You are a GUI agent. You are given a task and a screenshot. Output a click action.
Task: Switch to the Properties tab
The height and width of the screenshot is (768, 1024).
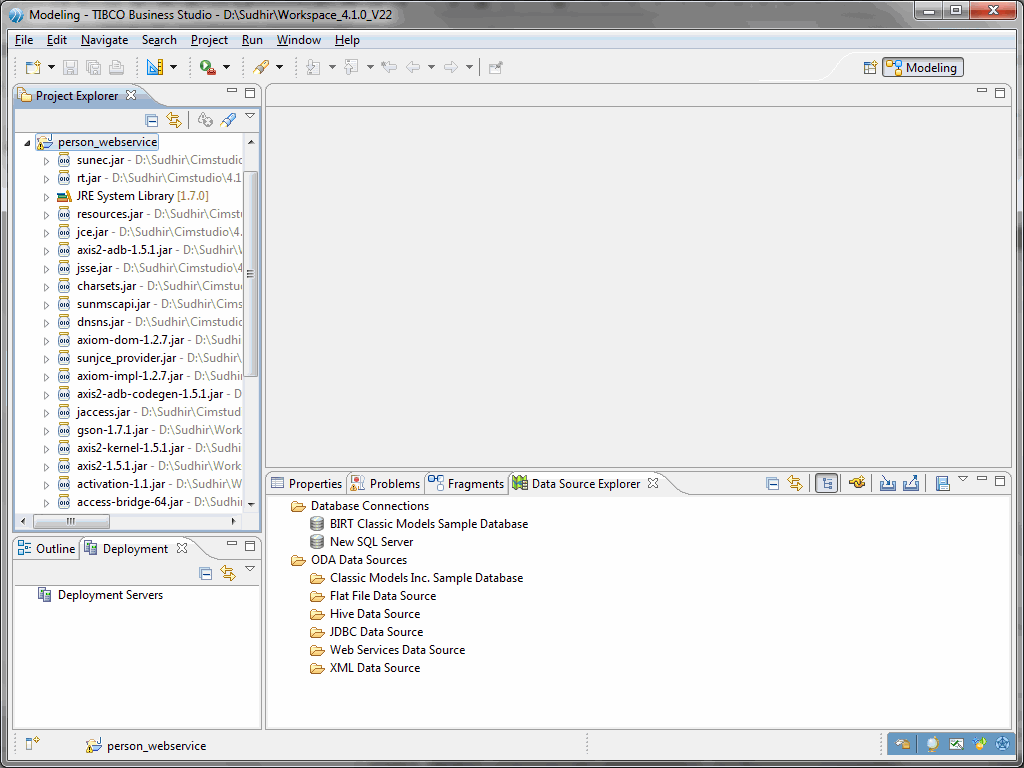point(306,483)
